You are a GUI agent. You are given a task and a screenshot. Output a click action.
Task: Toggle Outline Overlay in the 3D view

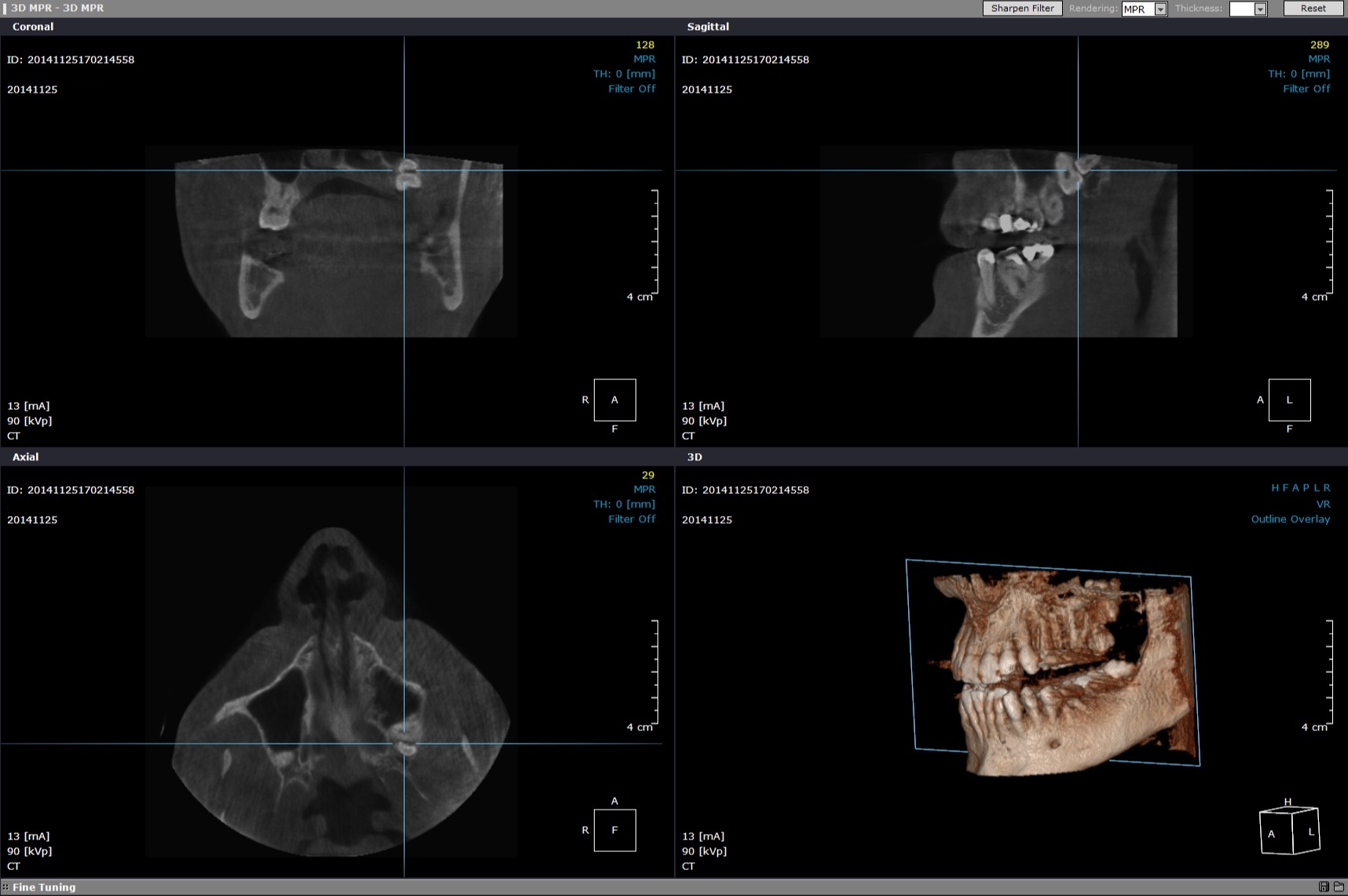click(1290, 519)
